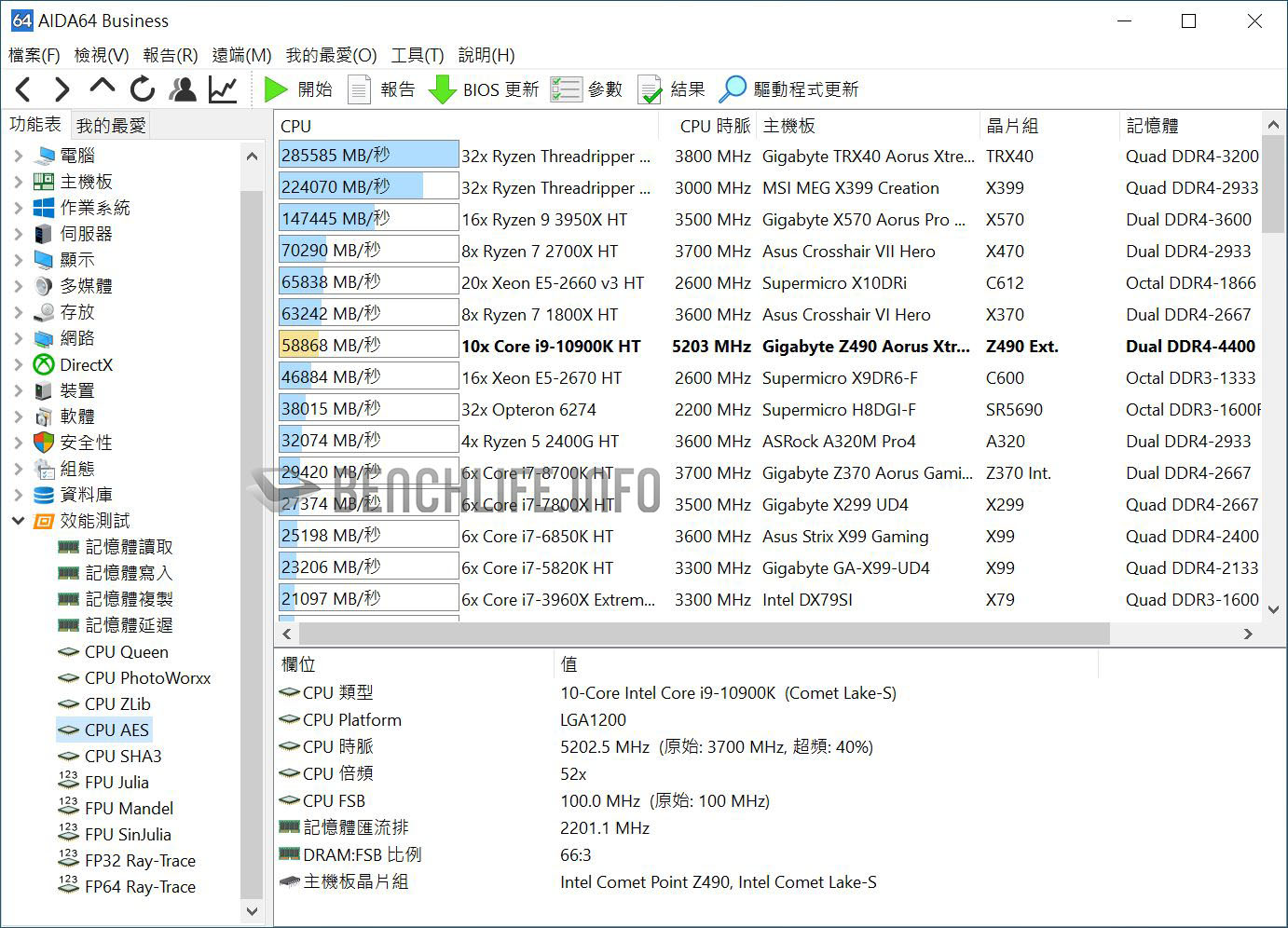
Task: Click the driver update magnifier icon
Action: (733, 89)
